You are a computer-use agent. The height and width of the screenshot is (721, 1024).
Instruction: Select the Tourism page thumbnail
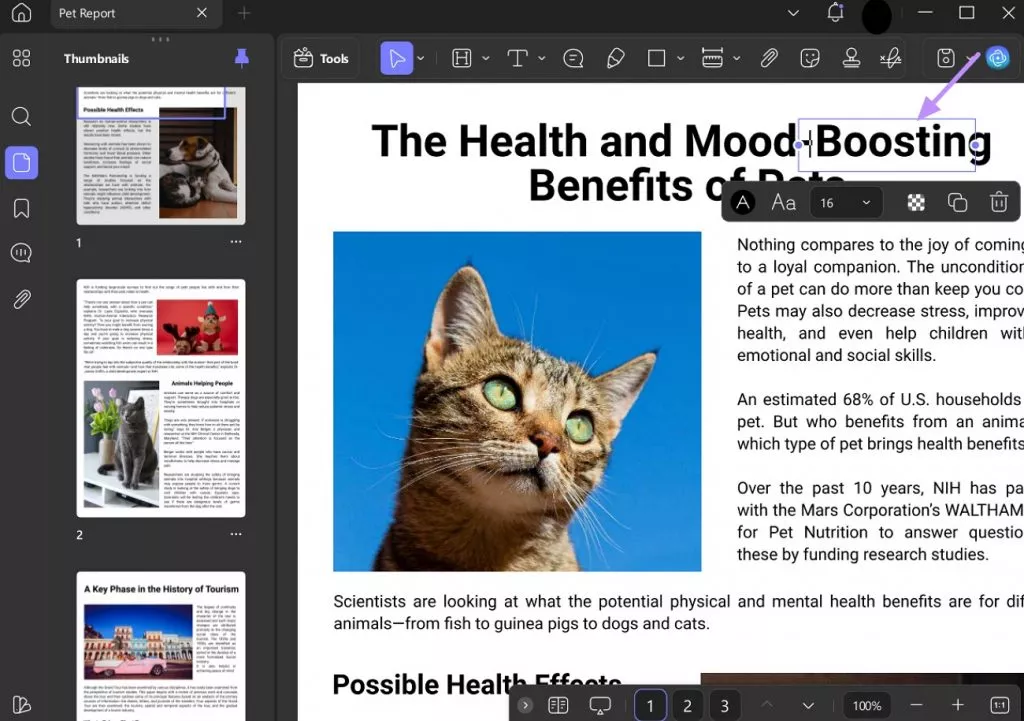(x=161, y=646)
